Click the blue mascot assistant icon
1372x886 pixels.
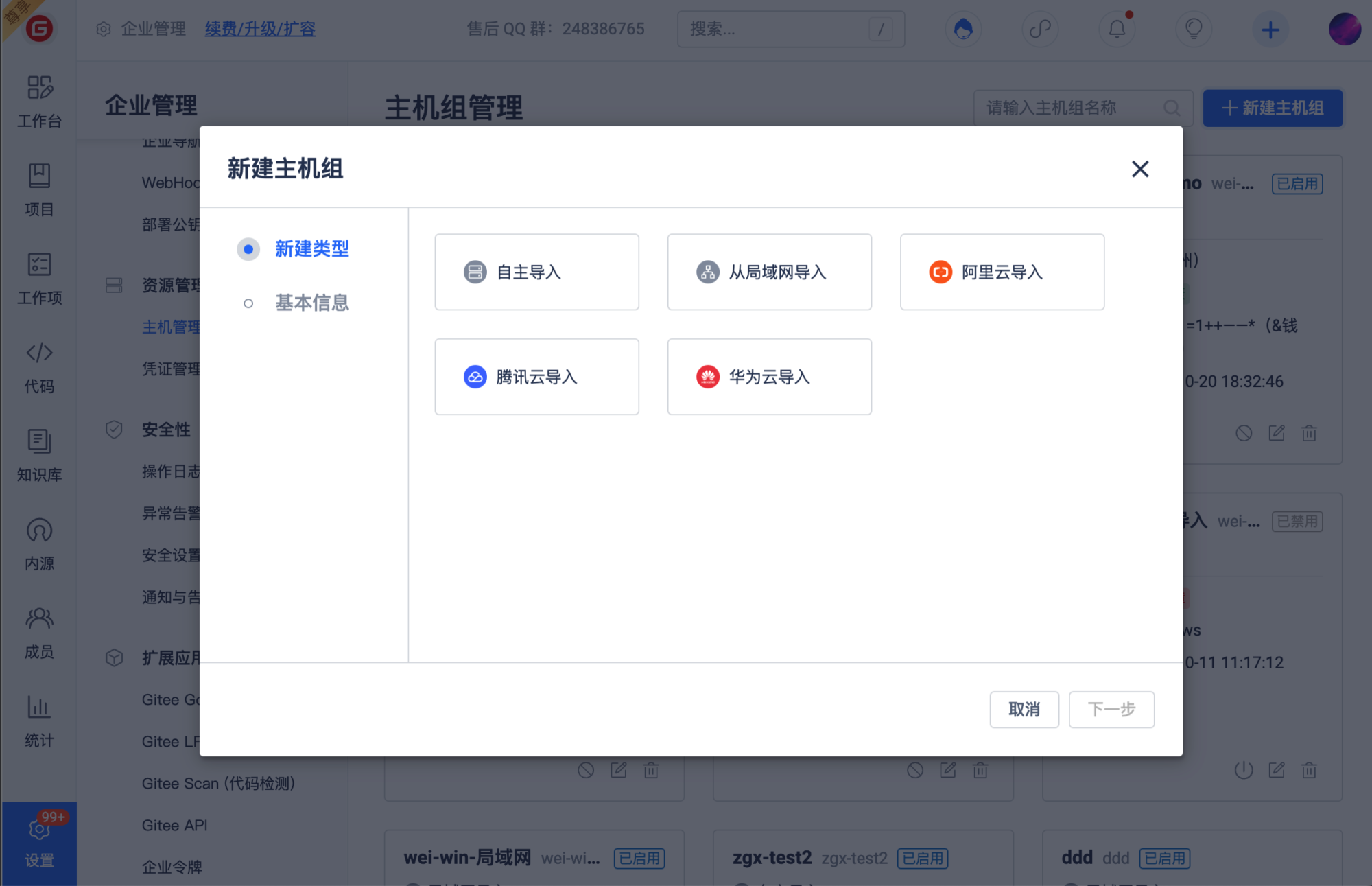pos(963,30)
